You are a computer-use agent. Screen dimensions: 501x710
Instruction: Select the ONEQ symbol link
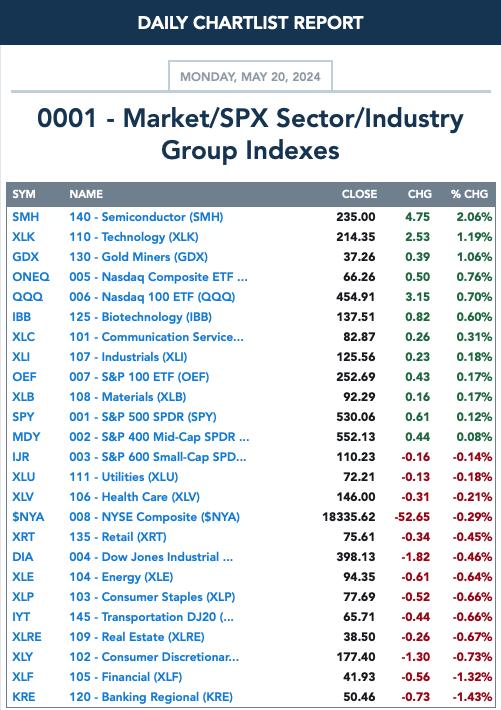coord(31,277)
